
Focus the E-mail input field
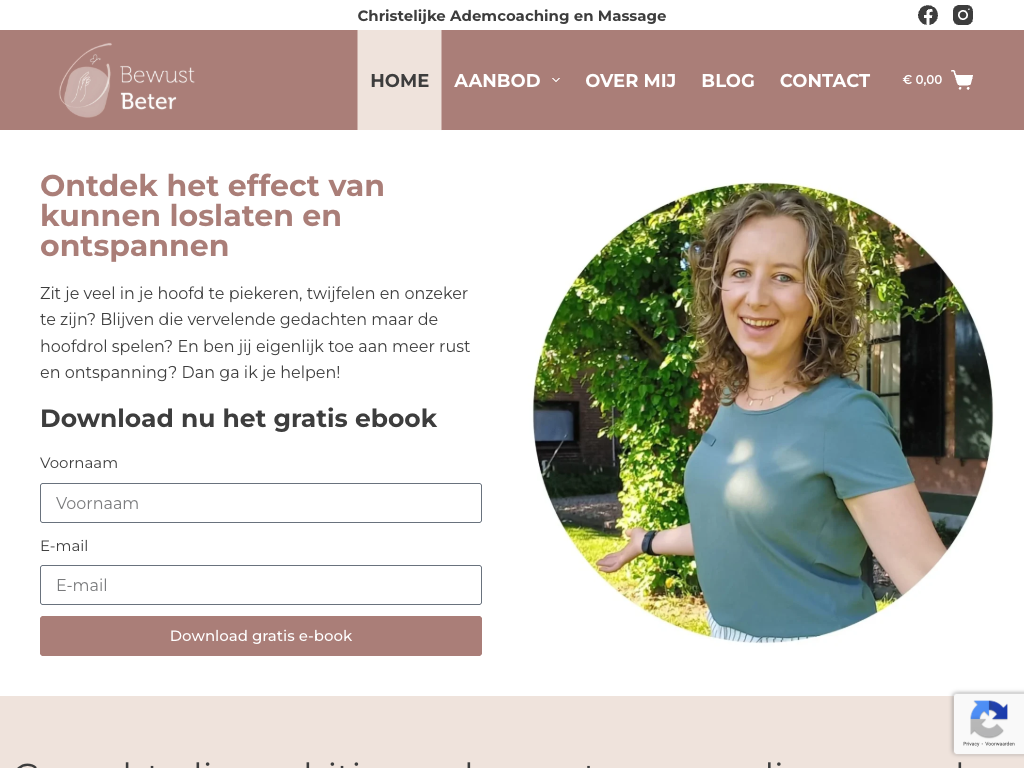pos(261,585)
